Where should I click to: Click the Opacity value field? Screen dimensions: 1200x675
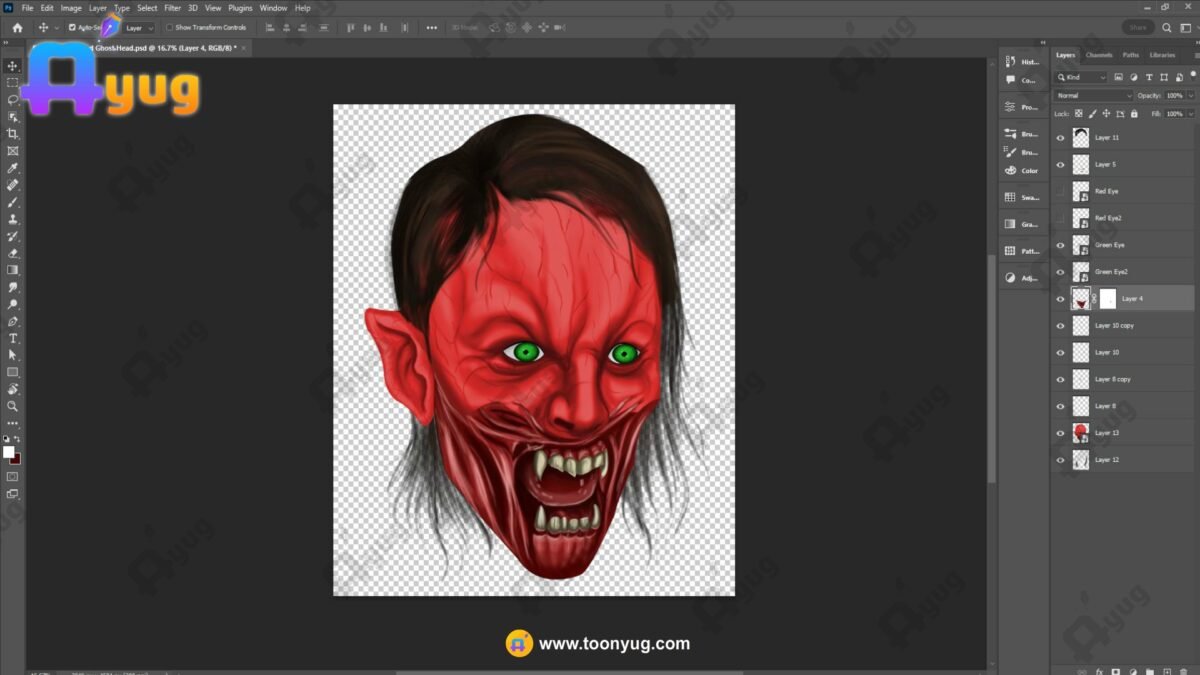[1175, 96]
